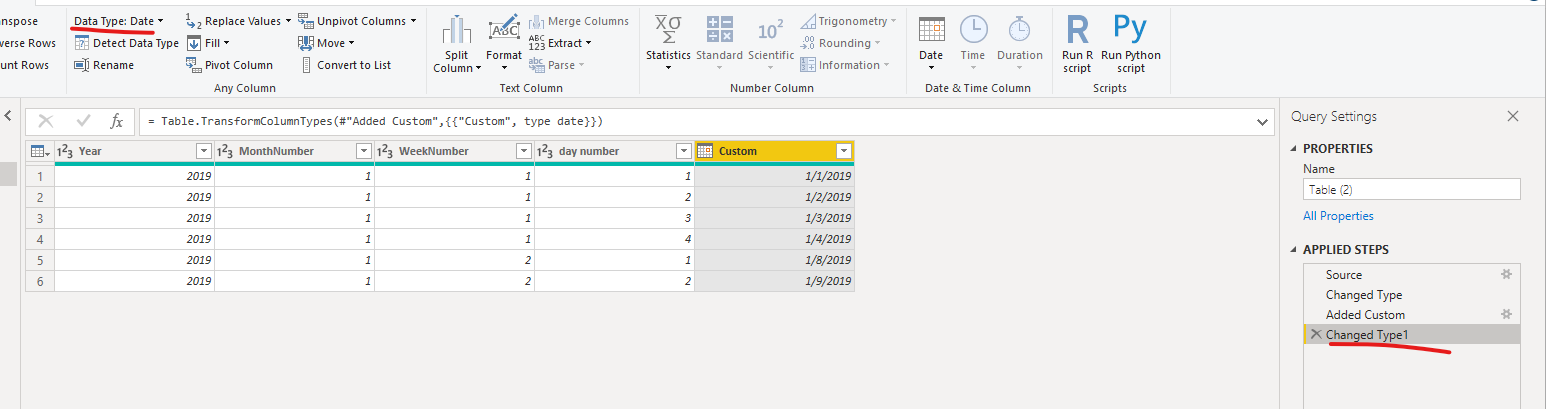
Task: Click Detect Data Type button
Action: [x=127, y=43]
